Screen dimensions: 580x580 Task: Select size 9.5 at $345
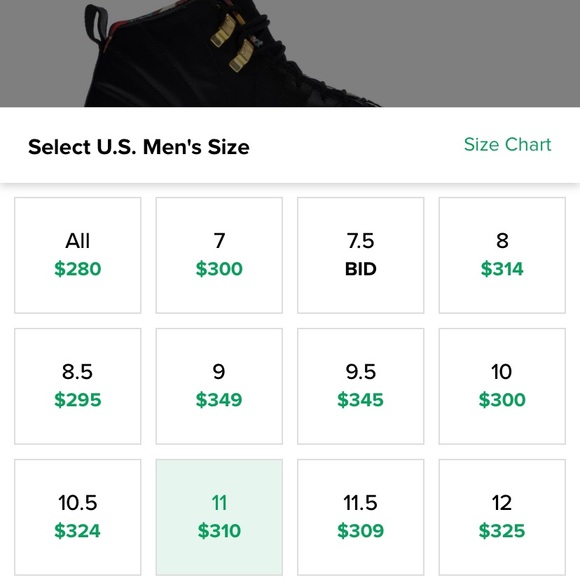(361, 386)
